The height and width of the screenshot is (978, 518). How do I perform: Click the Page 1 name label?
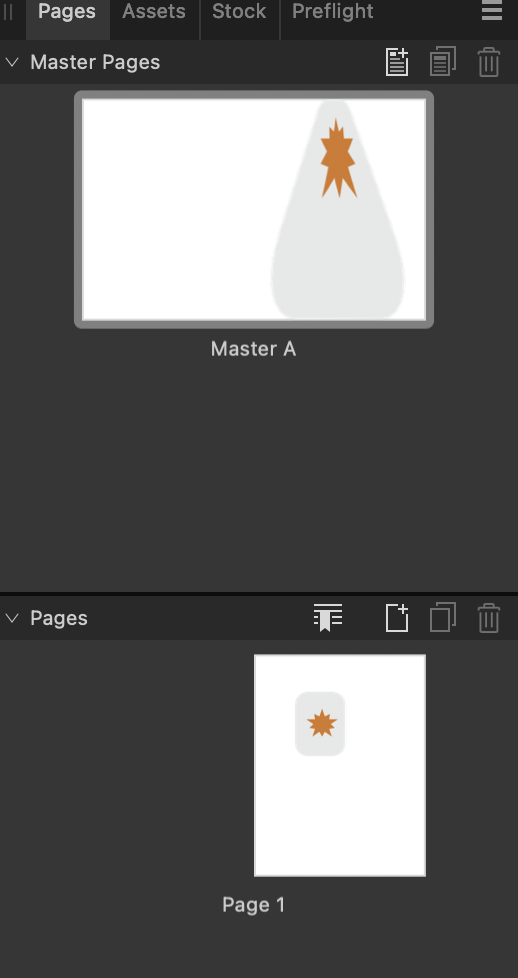(x=253, y=904)
